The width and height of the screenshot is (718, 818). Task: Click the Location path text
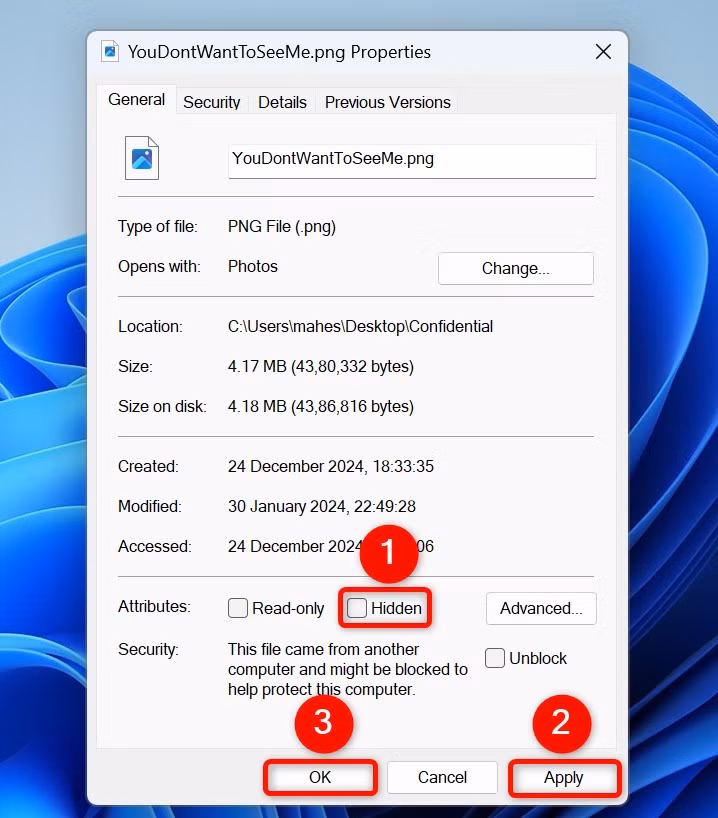coord(361,327)
